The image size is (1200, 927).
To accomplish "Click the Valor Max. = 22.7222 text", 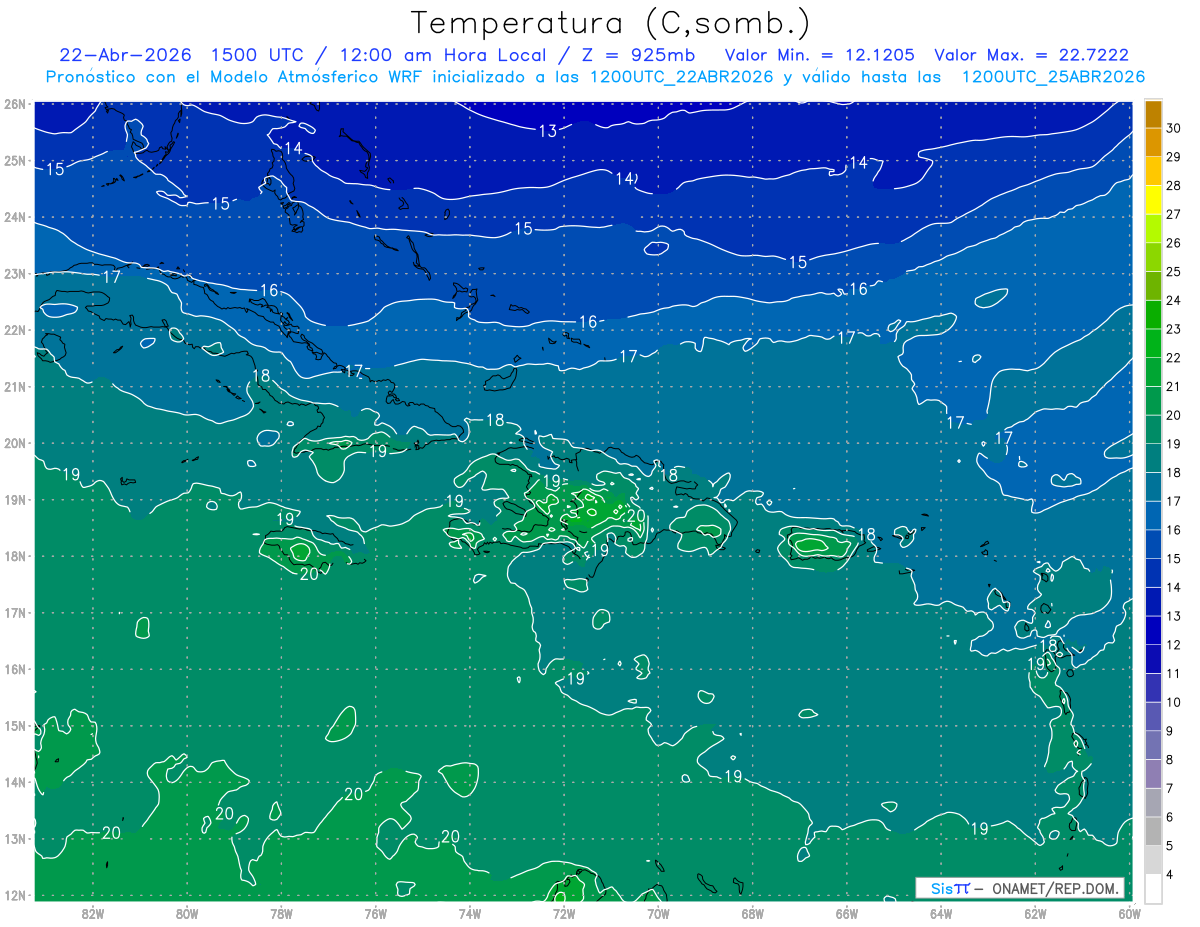I will [x=1031, y=55].
